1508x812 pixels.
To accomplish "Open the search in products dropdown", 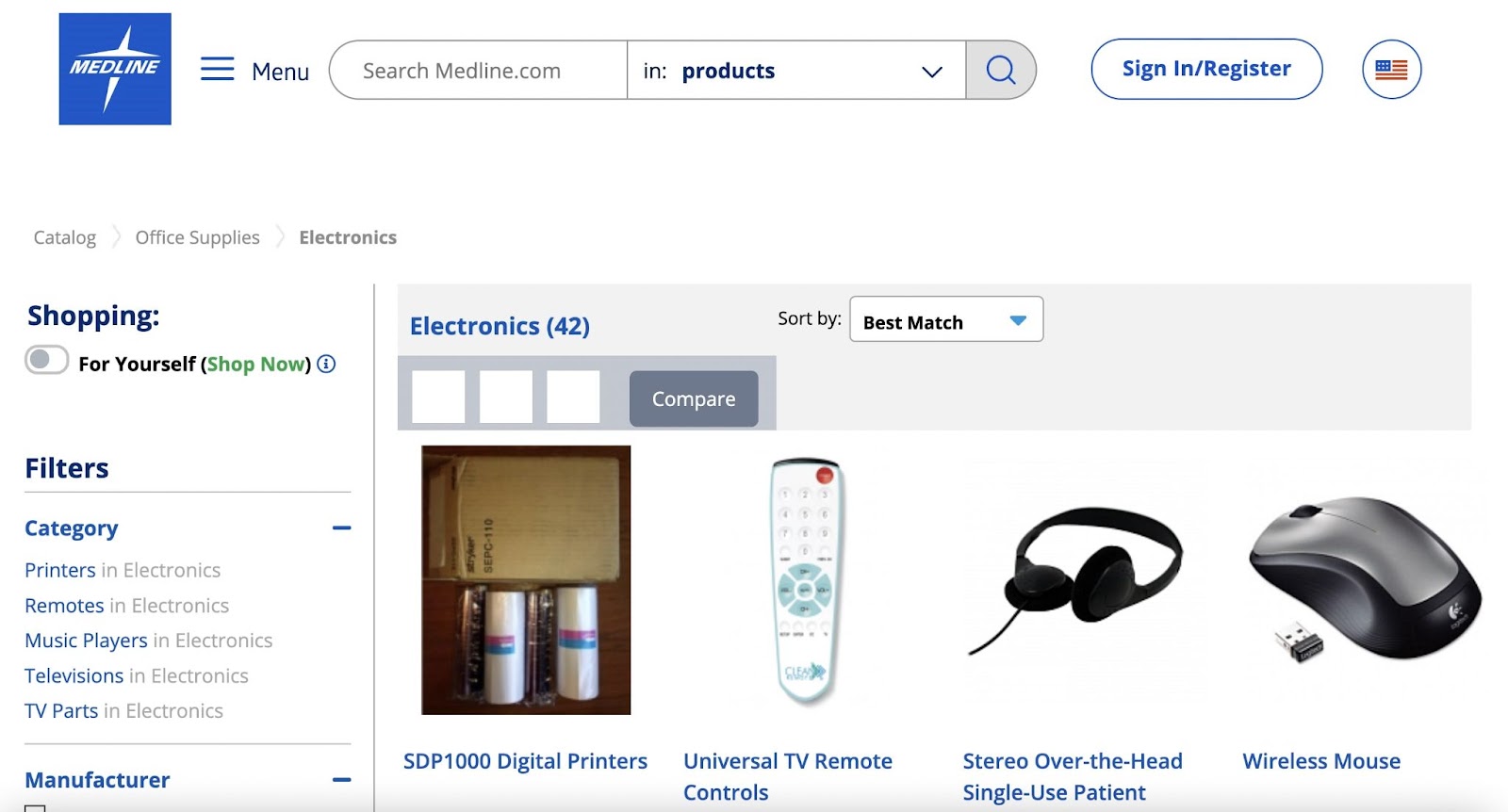I will pos(796,71).
